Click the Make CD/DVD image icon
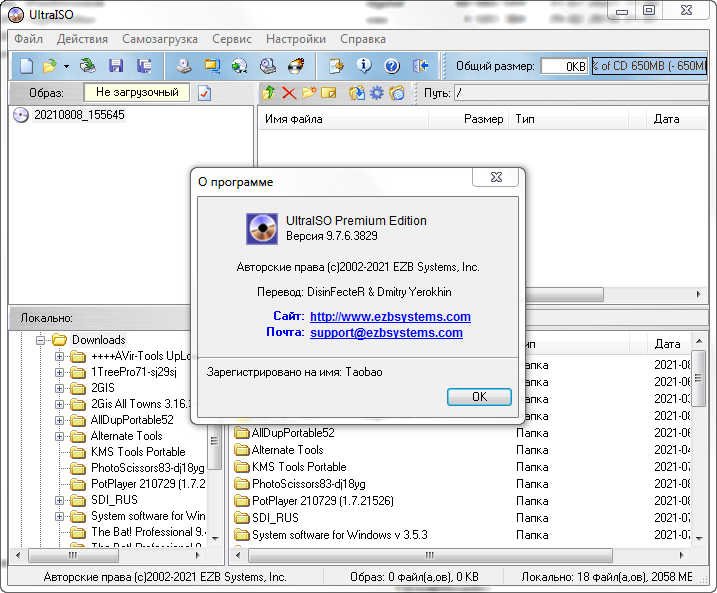This screenshot has height=593, width=717. [184, 66]
